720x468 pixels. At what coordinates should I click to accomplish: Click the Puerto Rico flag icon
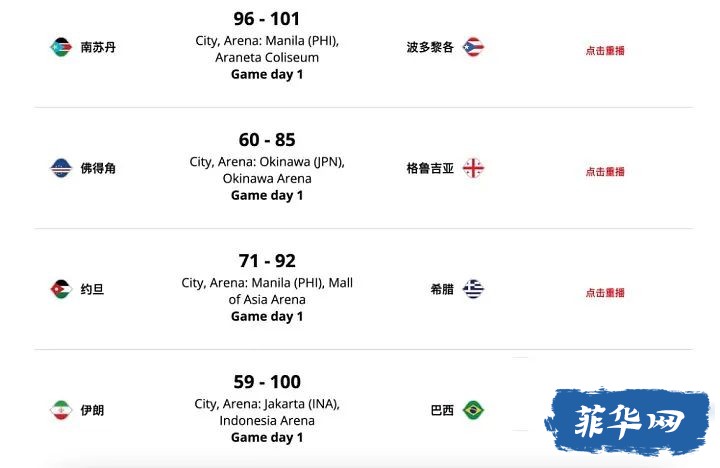pos(473,47)
